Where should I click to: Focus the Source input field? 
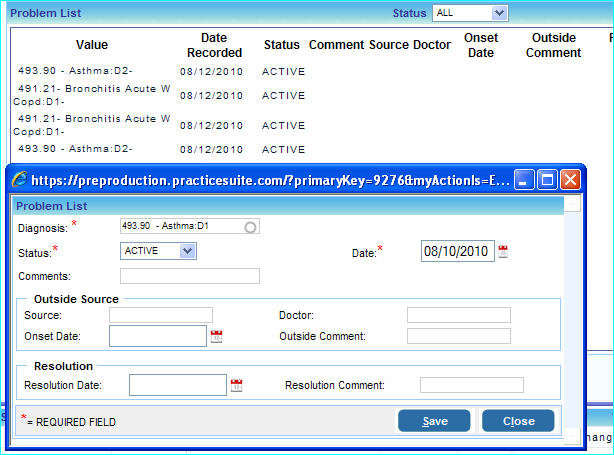click(160, 315)
